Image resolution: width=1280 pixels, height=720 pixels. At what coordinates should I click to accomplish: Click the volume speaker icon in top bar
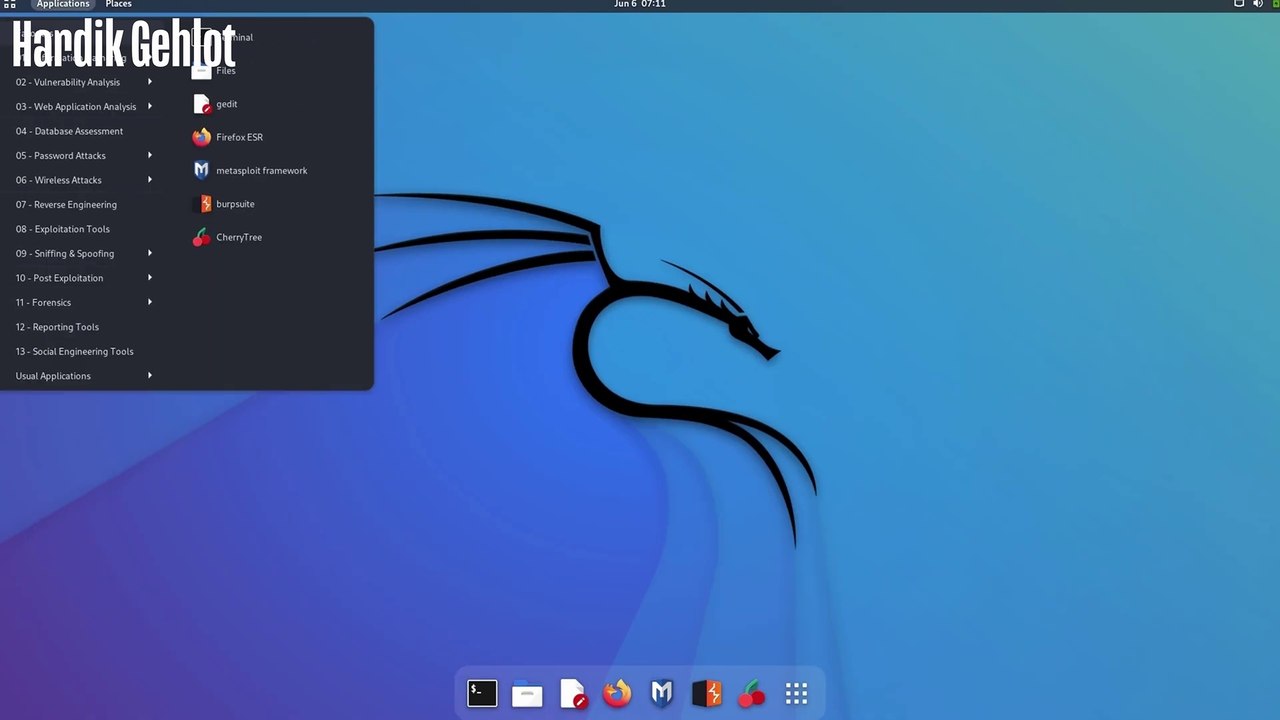tap(1258, 4)
